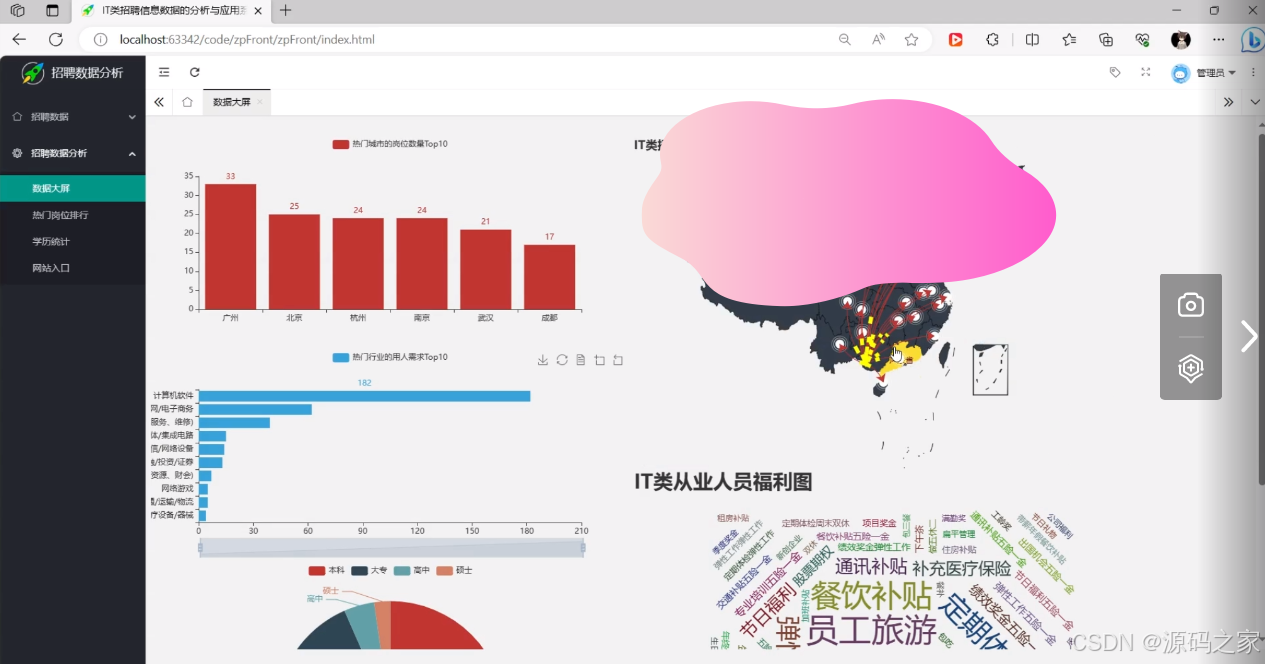Click the refresh button in the app header
The width and height of the screenshot is (1265, 664).
(194, 72)
